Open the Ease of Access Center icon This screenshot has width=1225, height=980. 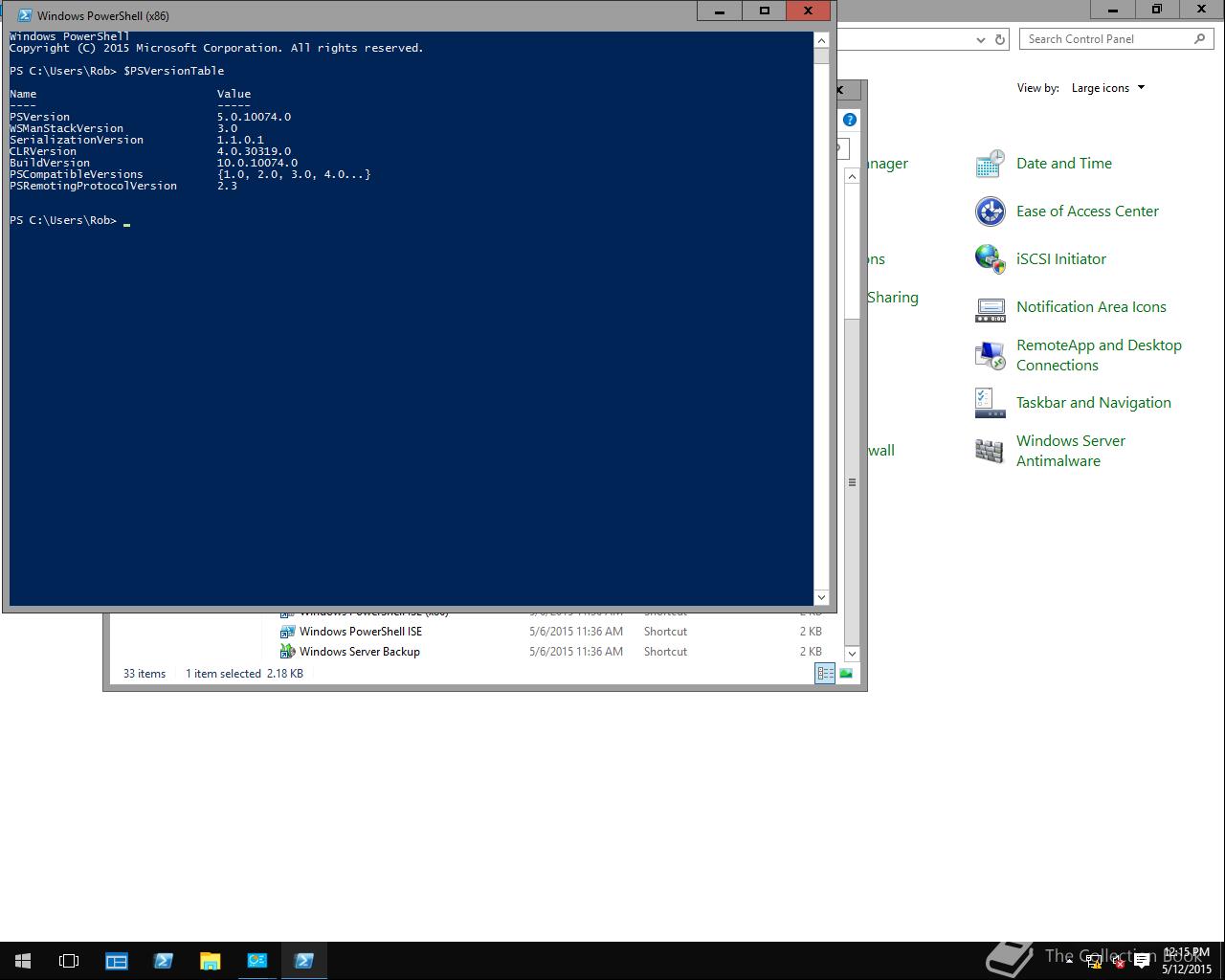990,212
